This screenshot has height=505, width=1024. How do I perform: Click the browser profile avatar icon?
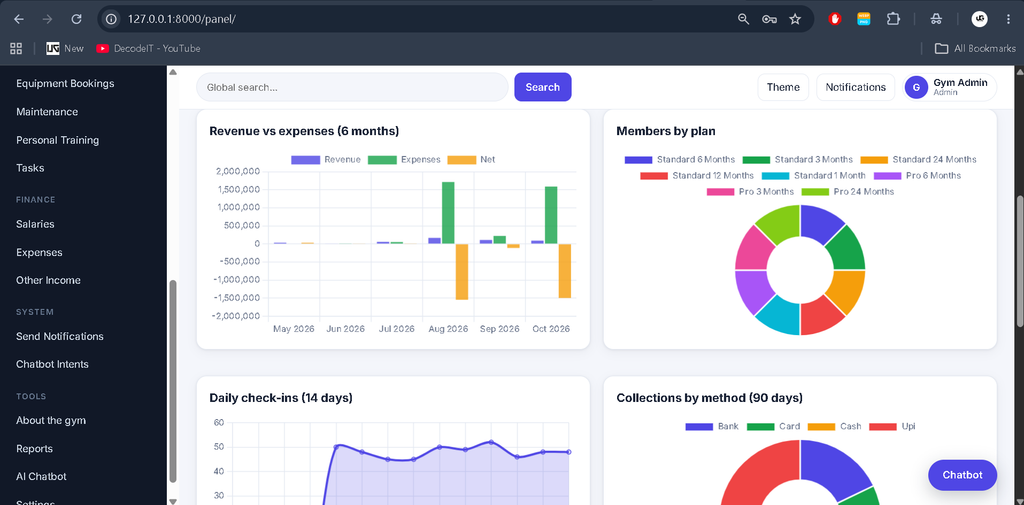979,19
